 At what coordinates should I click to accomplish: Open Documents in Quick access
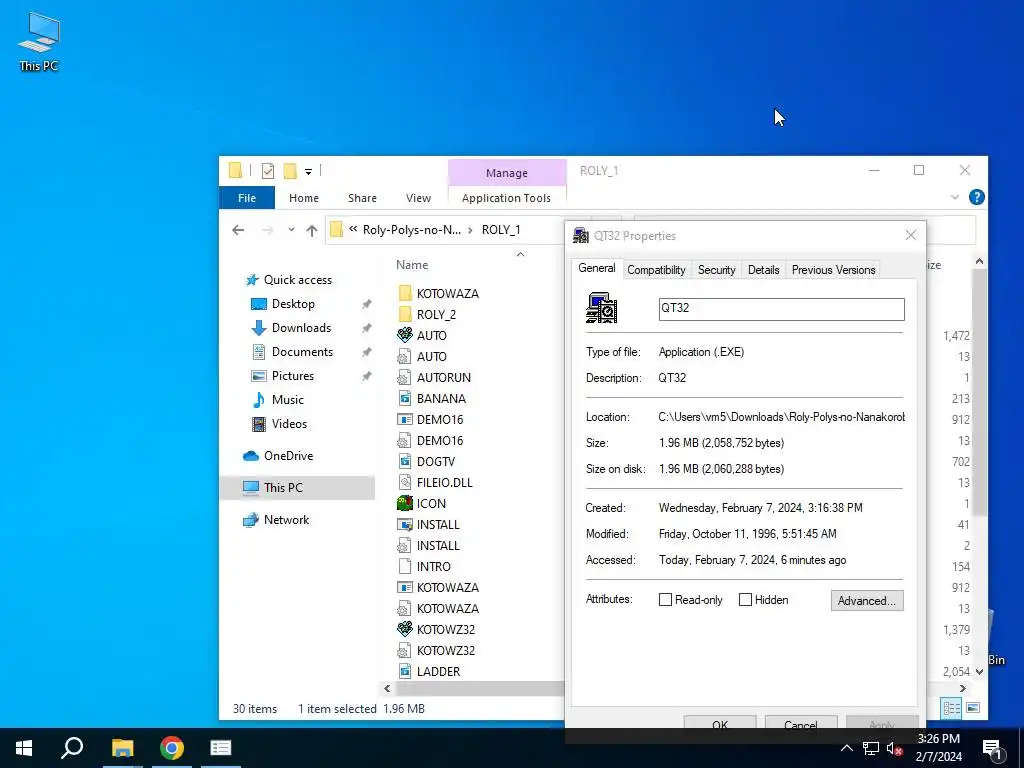[x=302, y=352]
